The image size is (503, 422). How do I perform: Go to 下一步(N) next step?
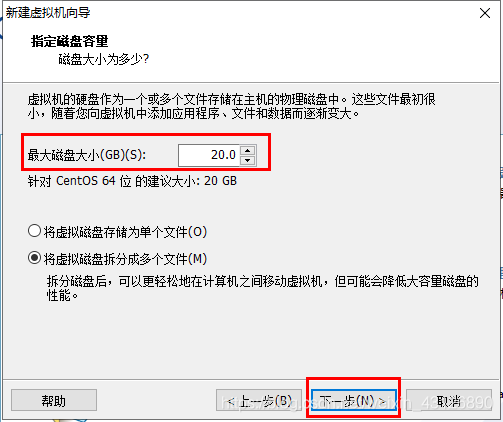click(x=354, y=400)
